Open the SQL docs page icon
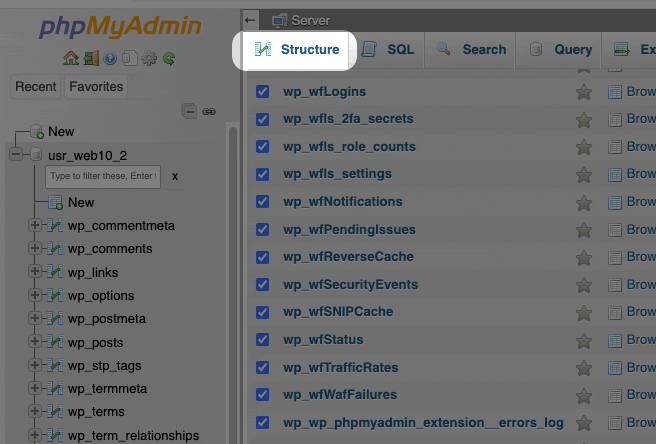This screenshot has height=444, width=656. point(130,58)
